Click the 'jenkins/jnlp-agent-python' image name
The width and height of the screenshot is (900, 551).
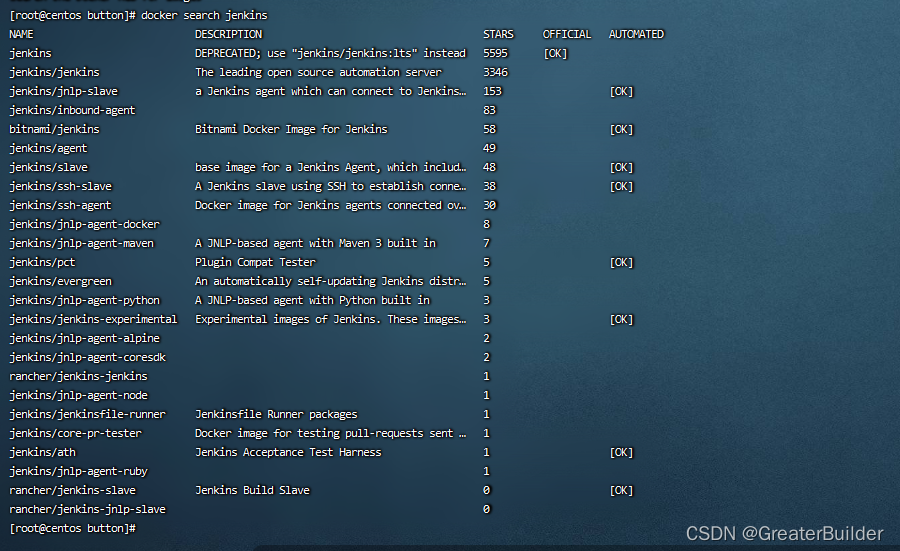pyautogui.click(x=84, y=300)
